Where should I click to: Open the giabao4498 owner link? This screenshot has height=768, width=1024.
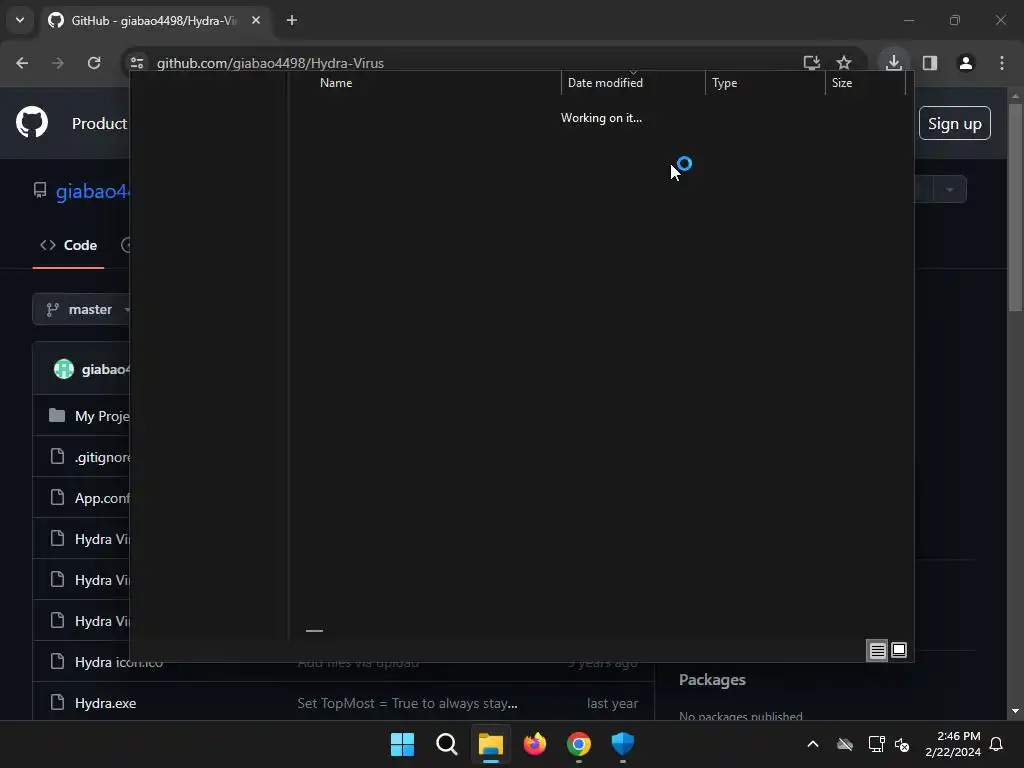pos(92,191)
